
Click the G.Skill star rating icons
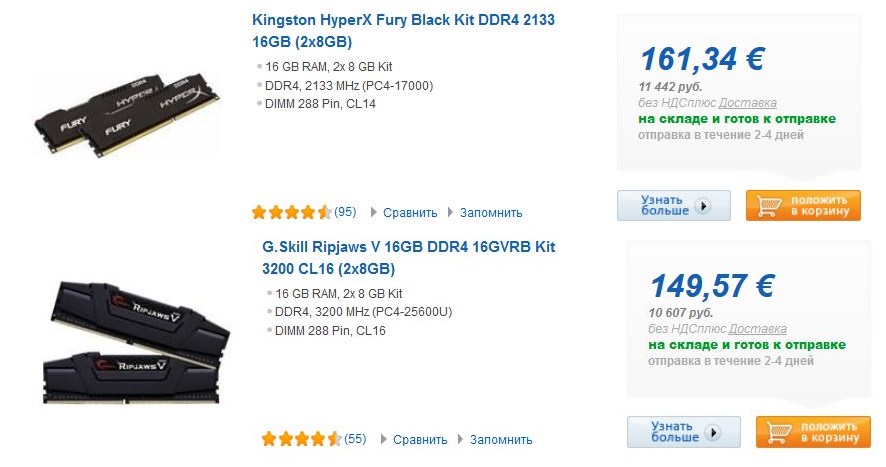pyautogui.click(x=301, y=439)
